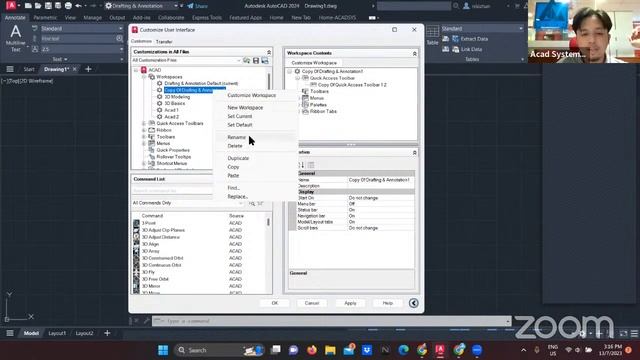The height and width of the screenshot is (360, 640).
Task: Click the Apply button
Action: (x=350, y=303)
